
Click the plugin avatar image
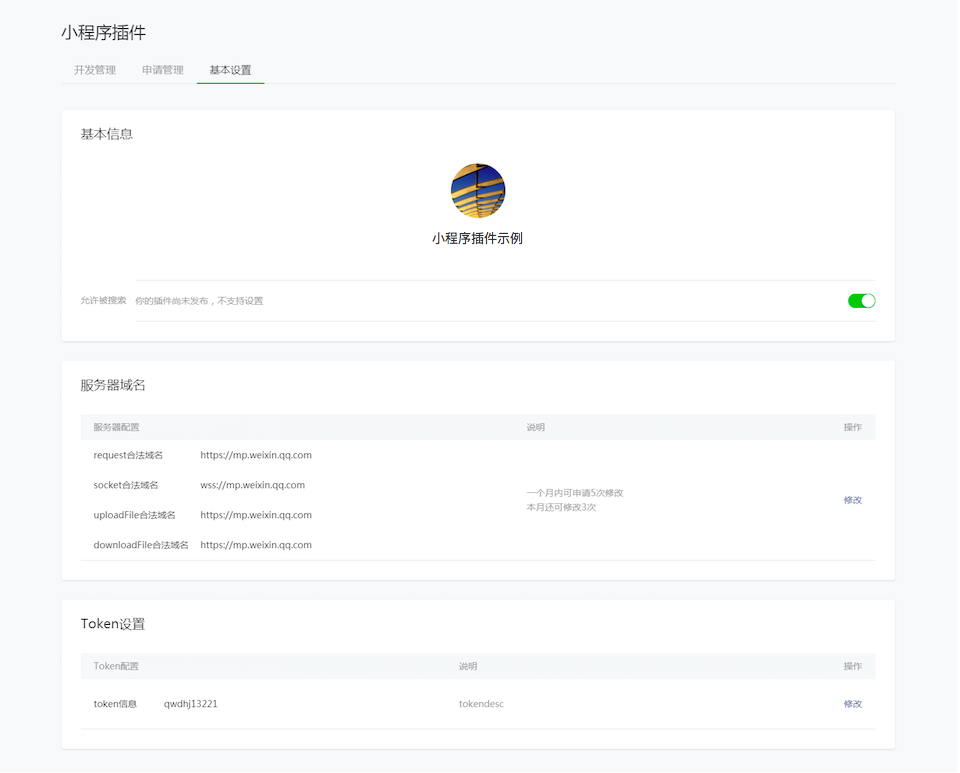[478, 190]
